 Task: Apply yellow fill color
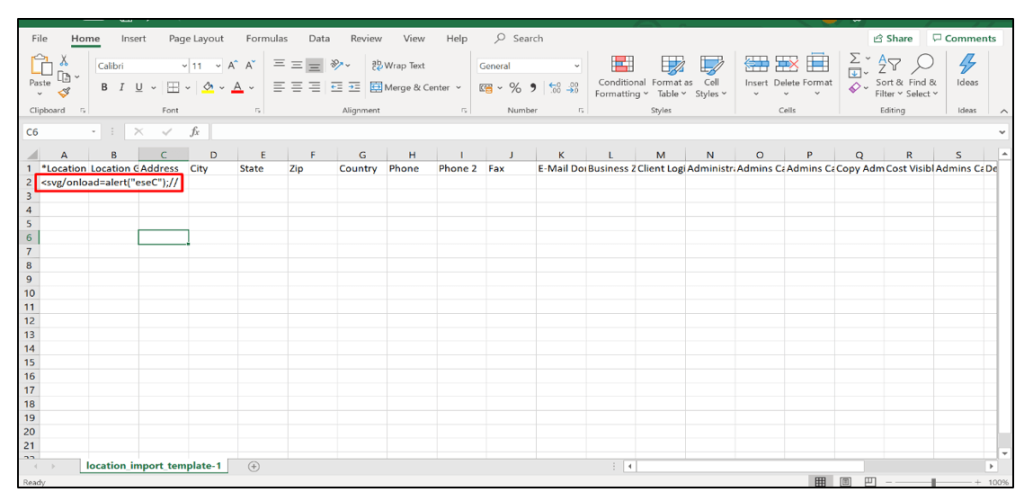click(x=208, y=87)
